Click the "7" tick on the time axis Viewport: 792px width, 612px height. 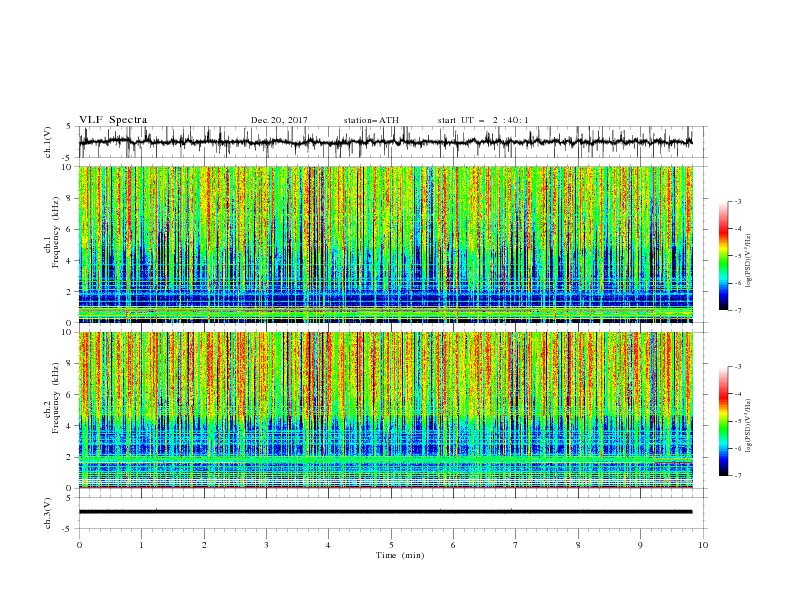[x=516, y=545]
